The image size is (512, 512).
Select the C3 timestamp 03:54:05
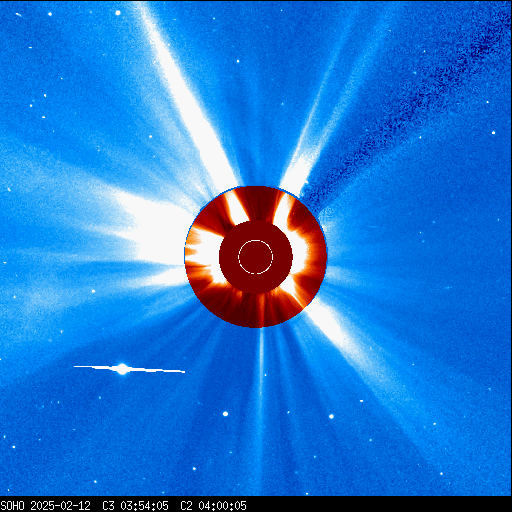pyautogui.click(x=144, y=506)
